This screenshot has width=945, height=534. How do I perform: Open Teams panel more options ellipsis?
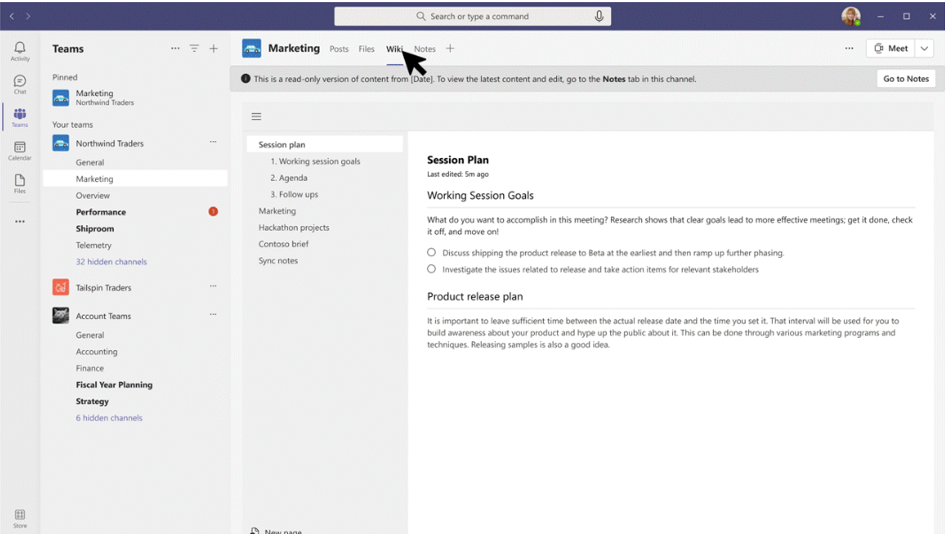tap(175, 48)
